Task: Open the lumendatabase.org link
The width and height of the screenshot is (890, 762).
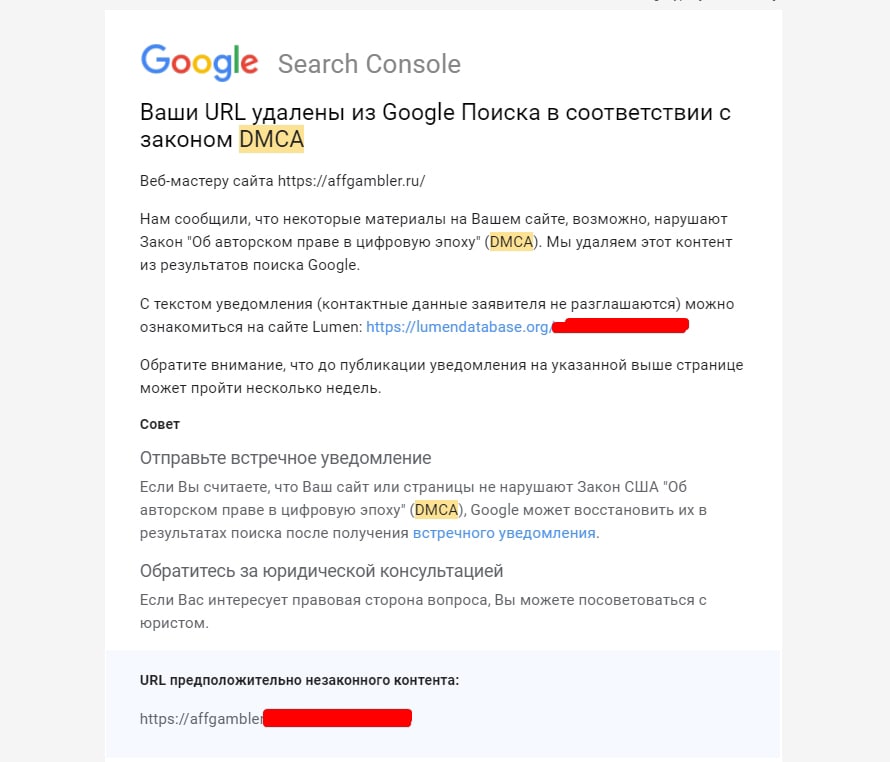Action: pyautogui.click(x=458, y=327)
